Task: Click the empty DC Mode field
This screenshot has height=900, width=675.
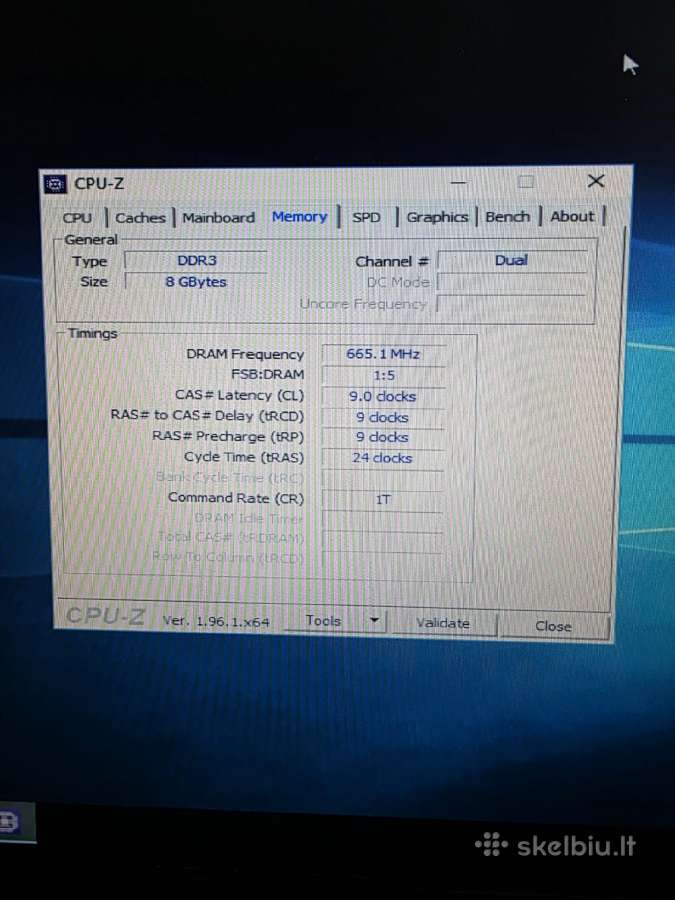Action: (x=511, y=282)
